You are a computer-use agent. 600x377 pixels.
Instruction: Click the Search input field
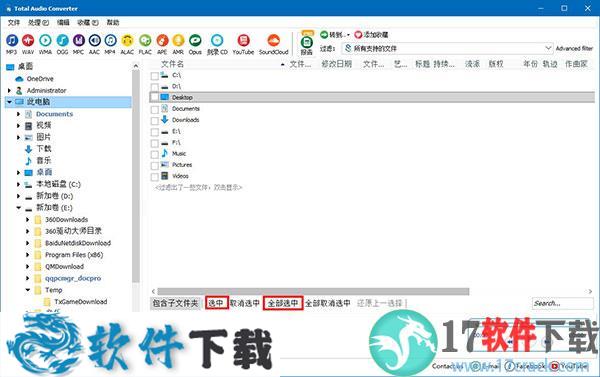pyautogui.click(x=562, y=303)
